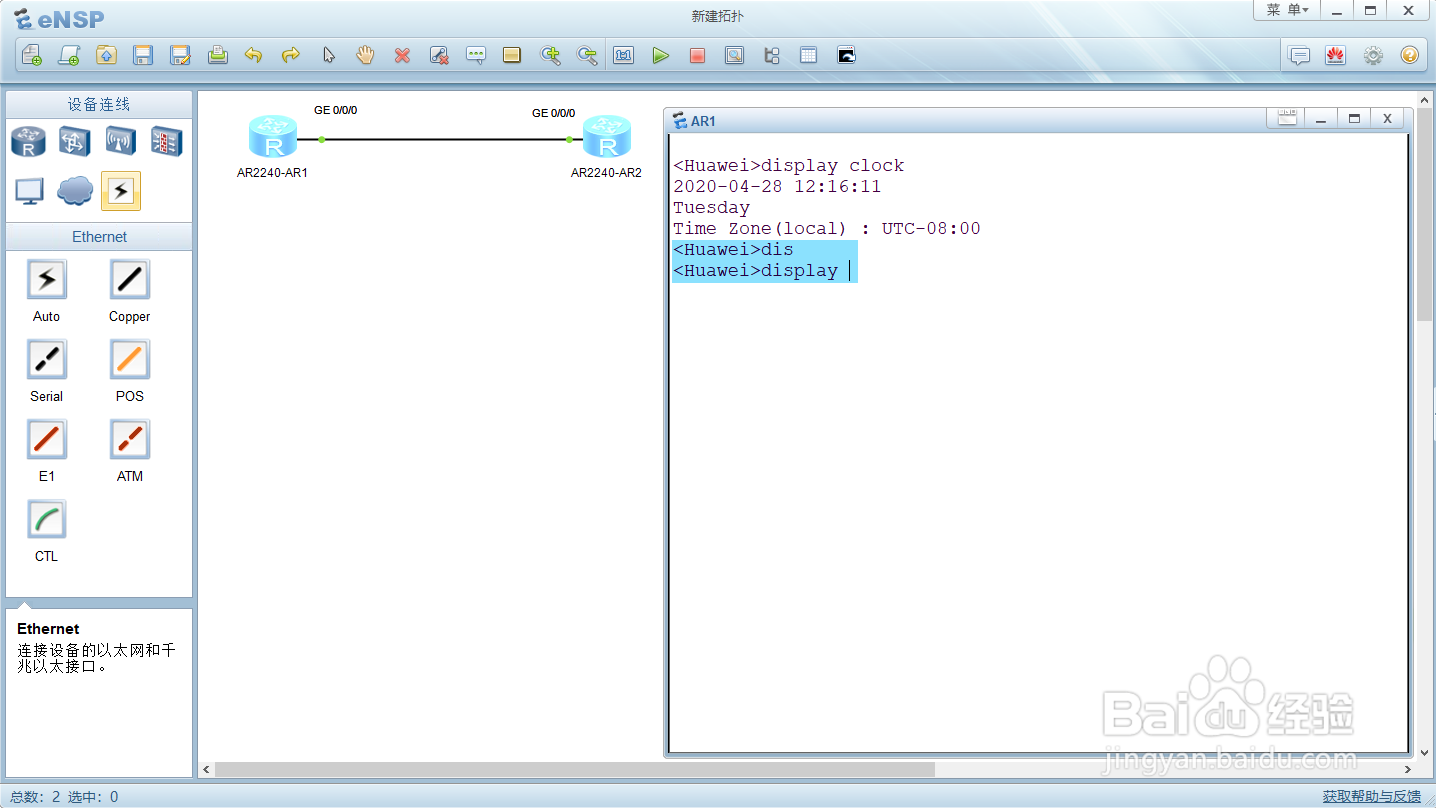Open the help question mark icon
The height and width of the screenshot is (808, 1436).
pyautogui.click(x=1409, y=55)
